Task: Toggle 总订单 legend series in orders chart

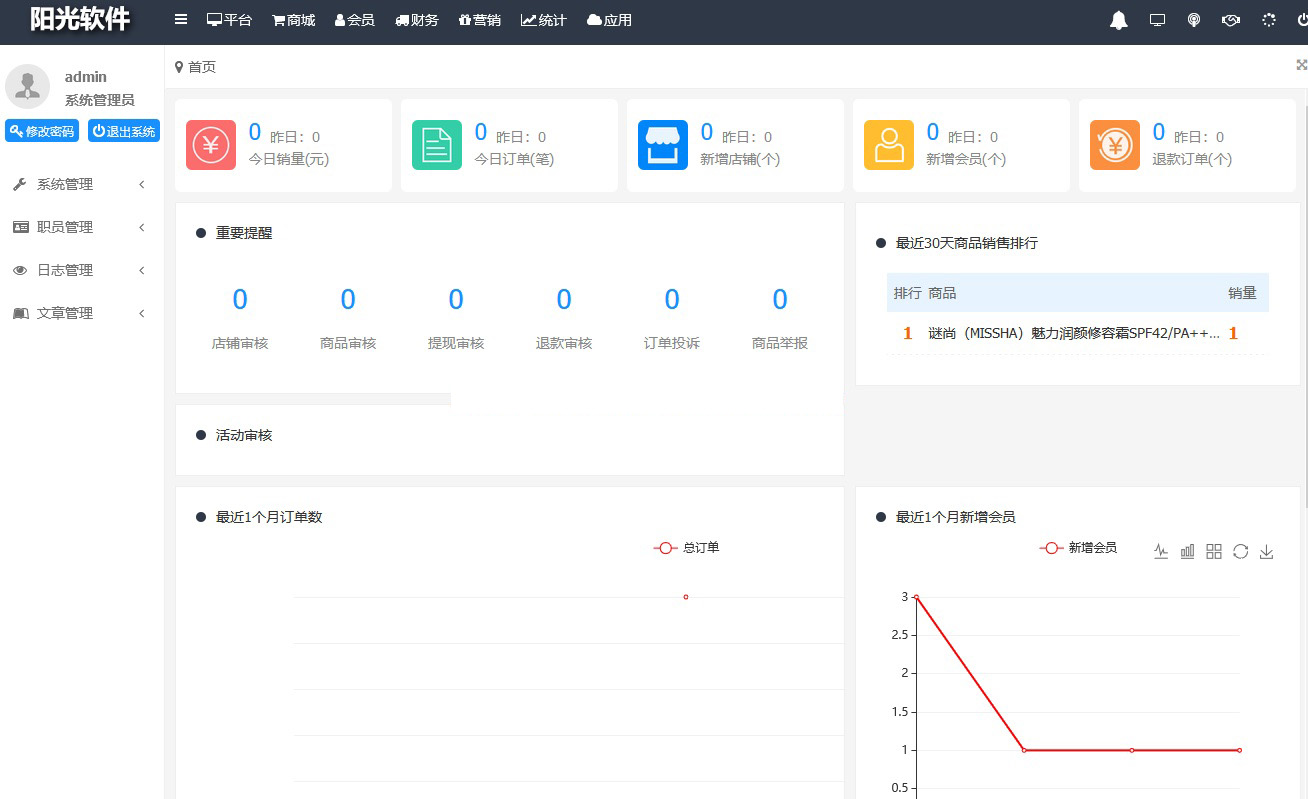Action: (686, 548)
